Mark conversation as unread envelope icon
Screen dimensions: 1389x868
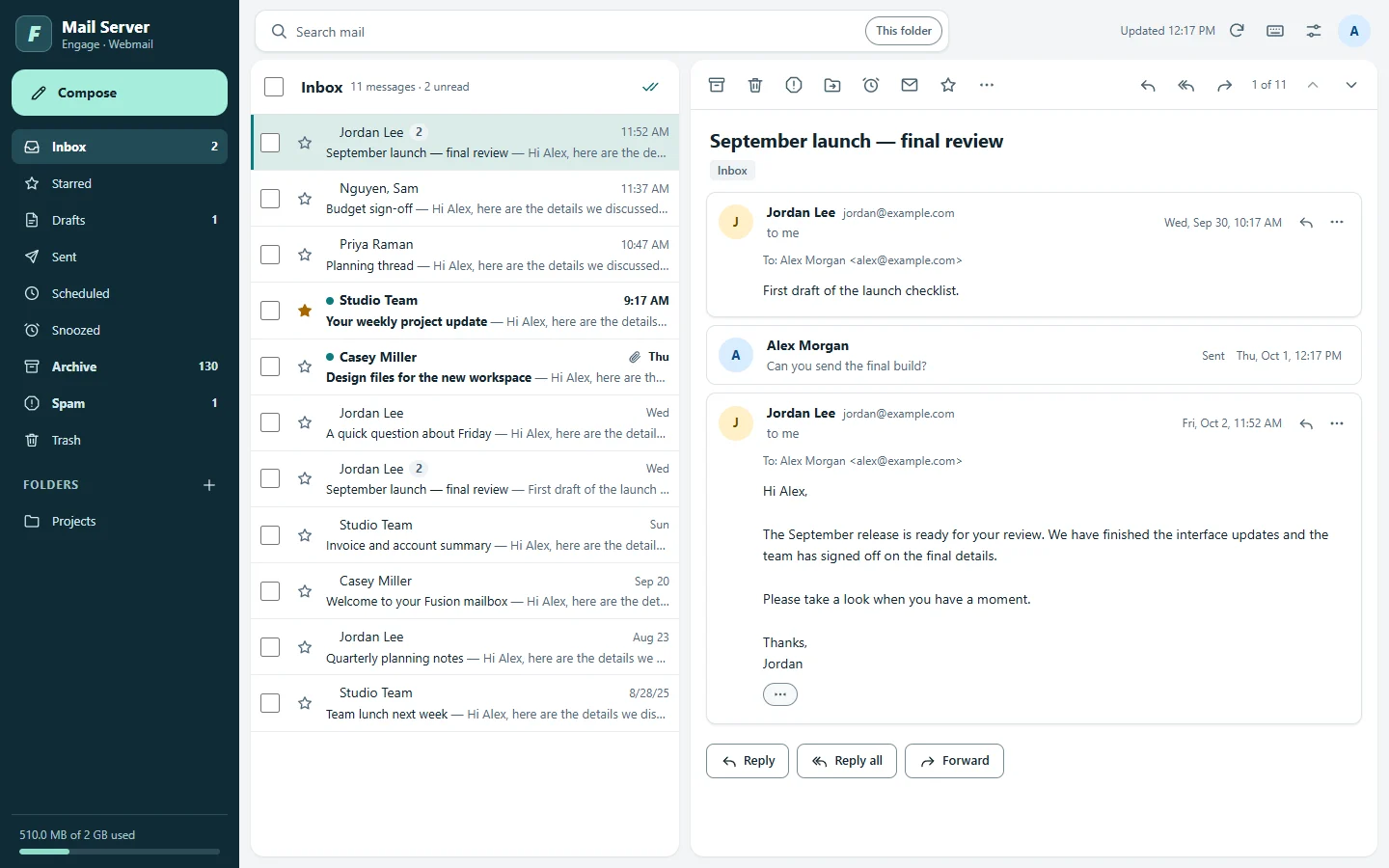pos(910,85)
